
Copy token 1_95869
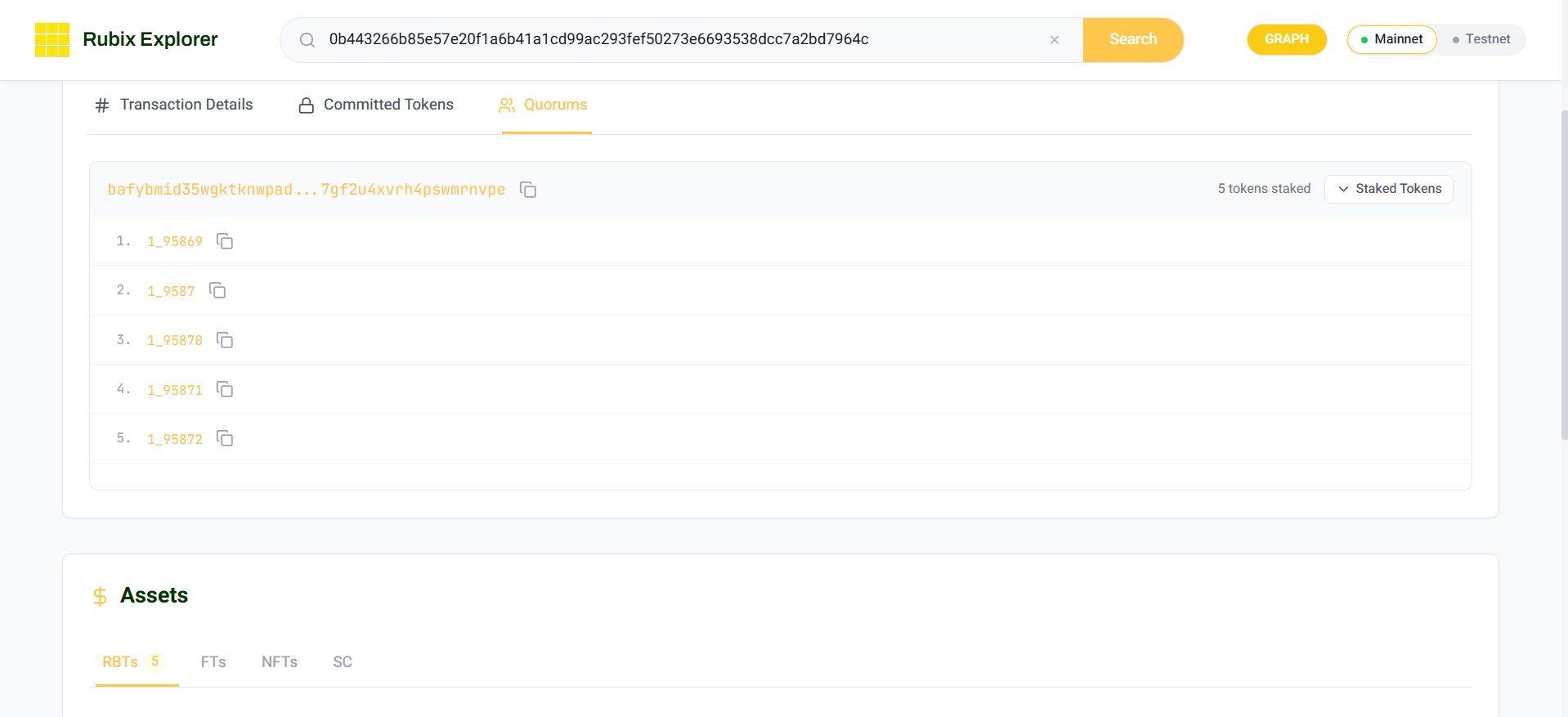click(x=225, y=241)
